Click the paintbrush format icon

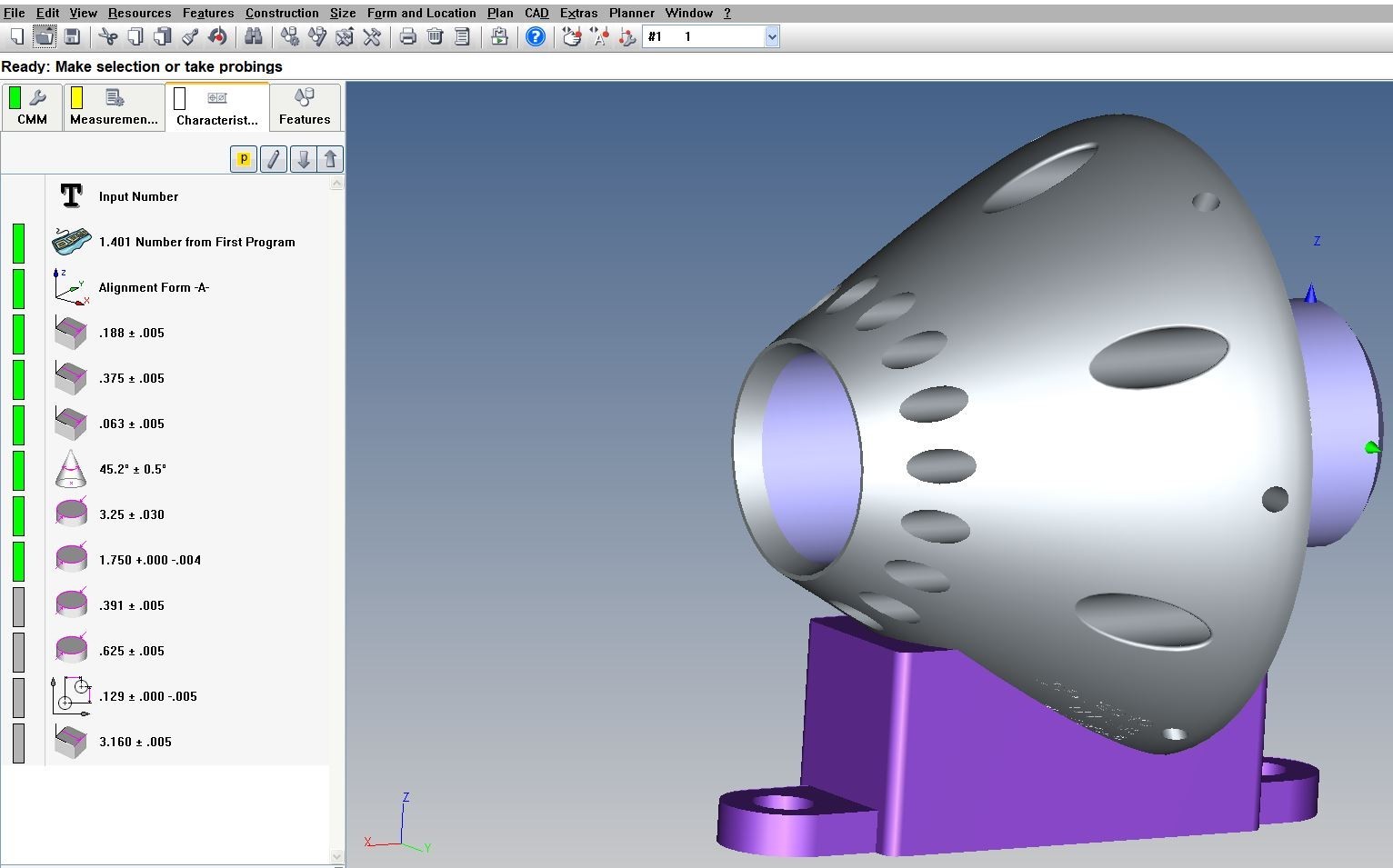tap(190, 36)
